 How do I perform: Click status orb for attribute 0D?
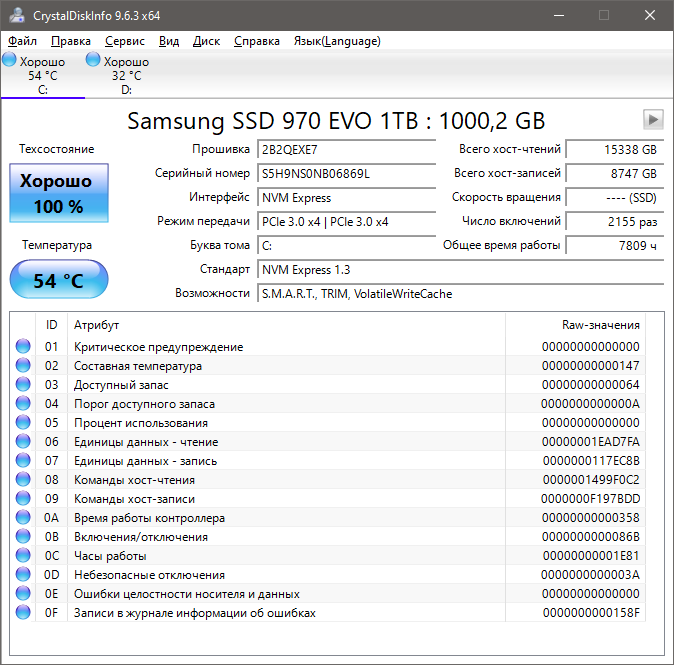23,574
